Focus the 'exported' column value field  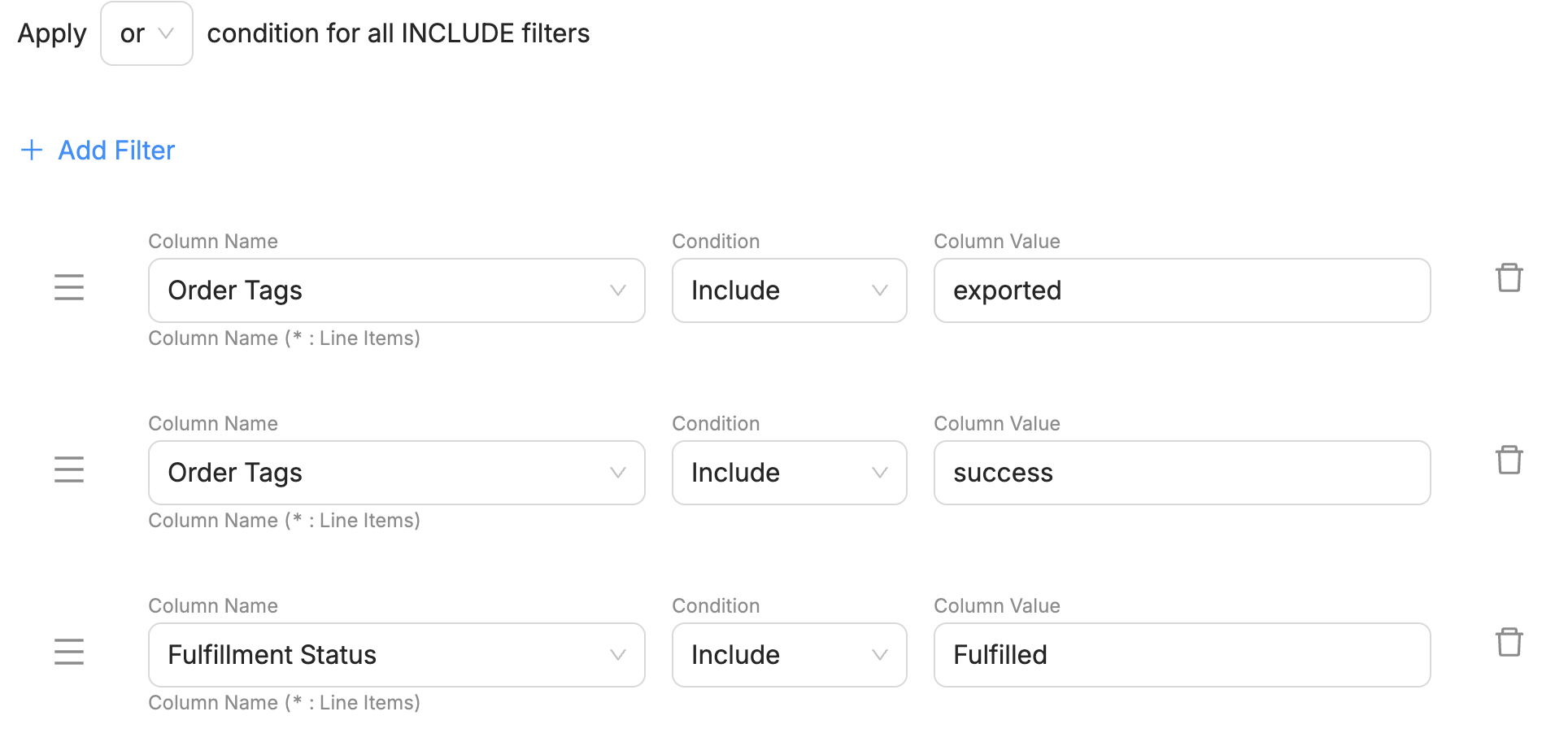(1183, 290)
